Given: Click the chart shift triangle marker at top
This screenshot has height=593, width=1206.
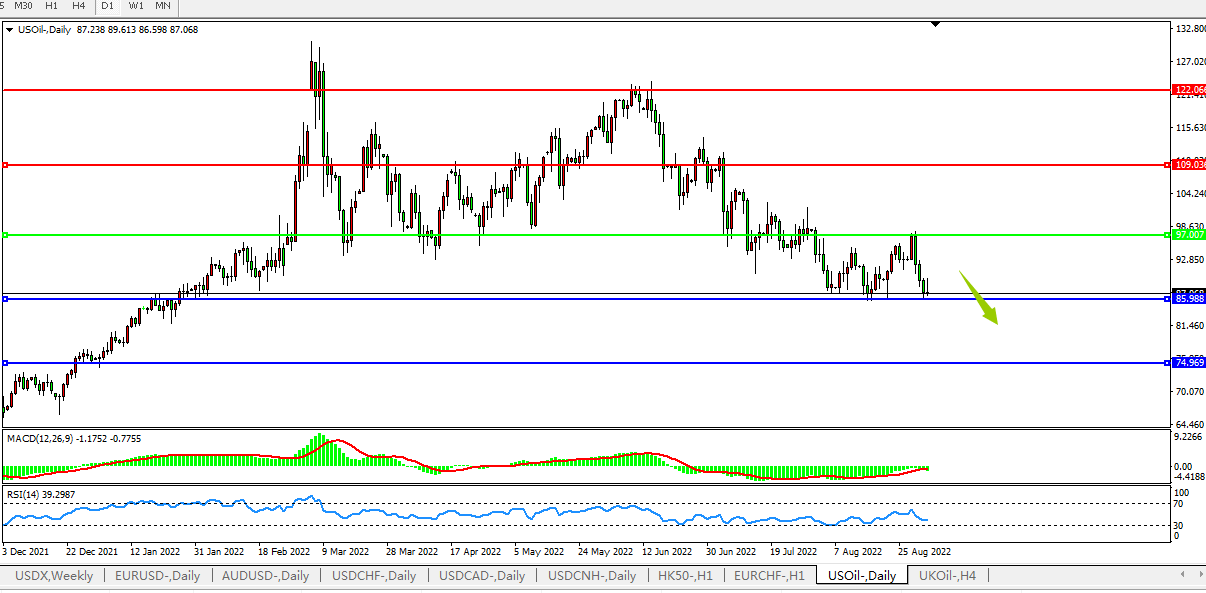Looking at the screenshot, I should coord(935,23).
